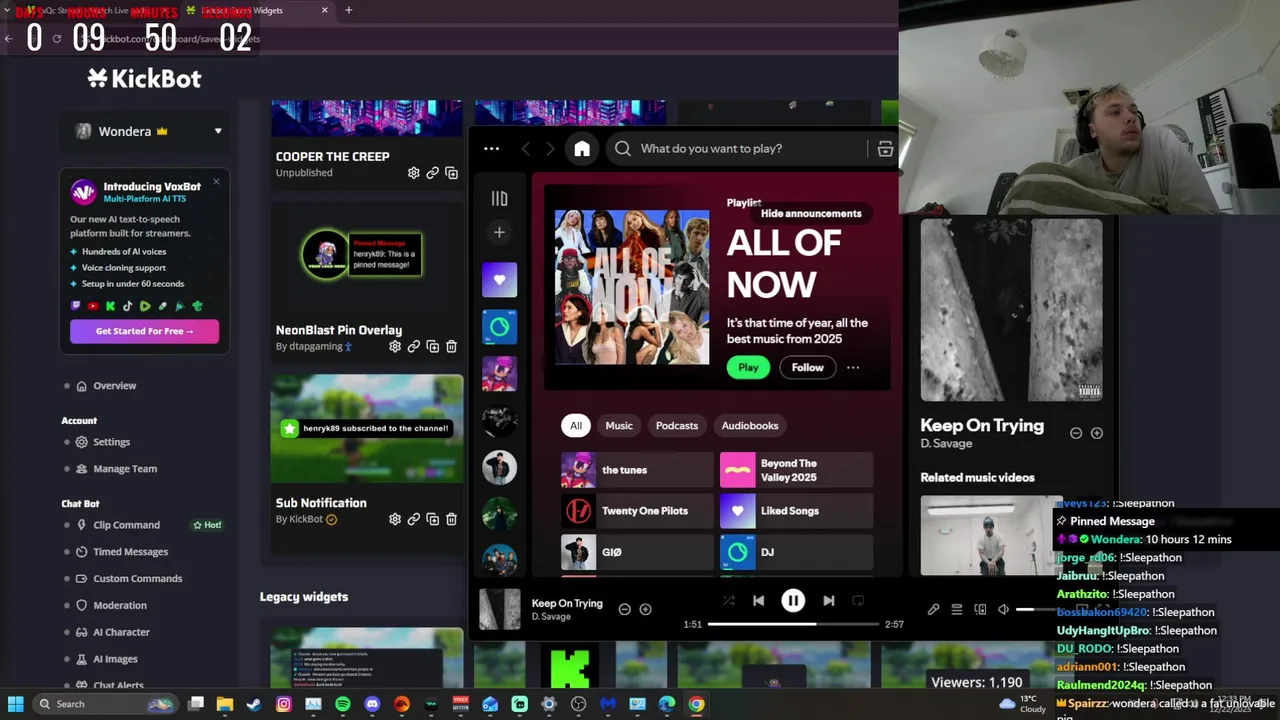
Task: Open Spotify Home icon
Action: point(582,149)
